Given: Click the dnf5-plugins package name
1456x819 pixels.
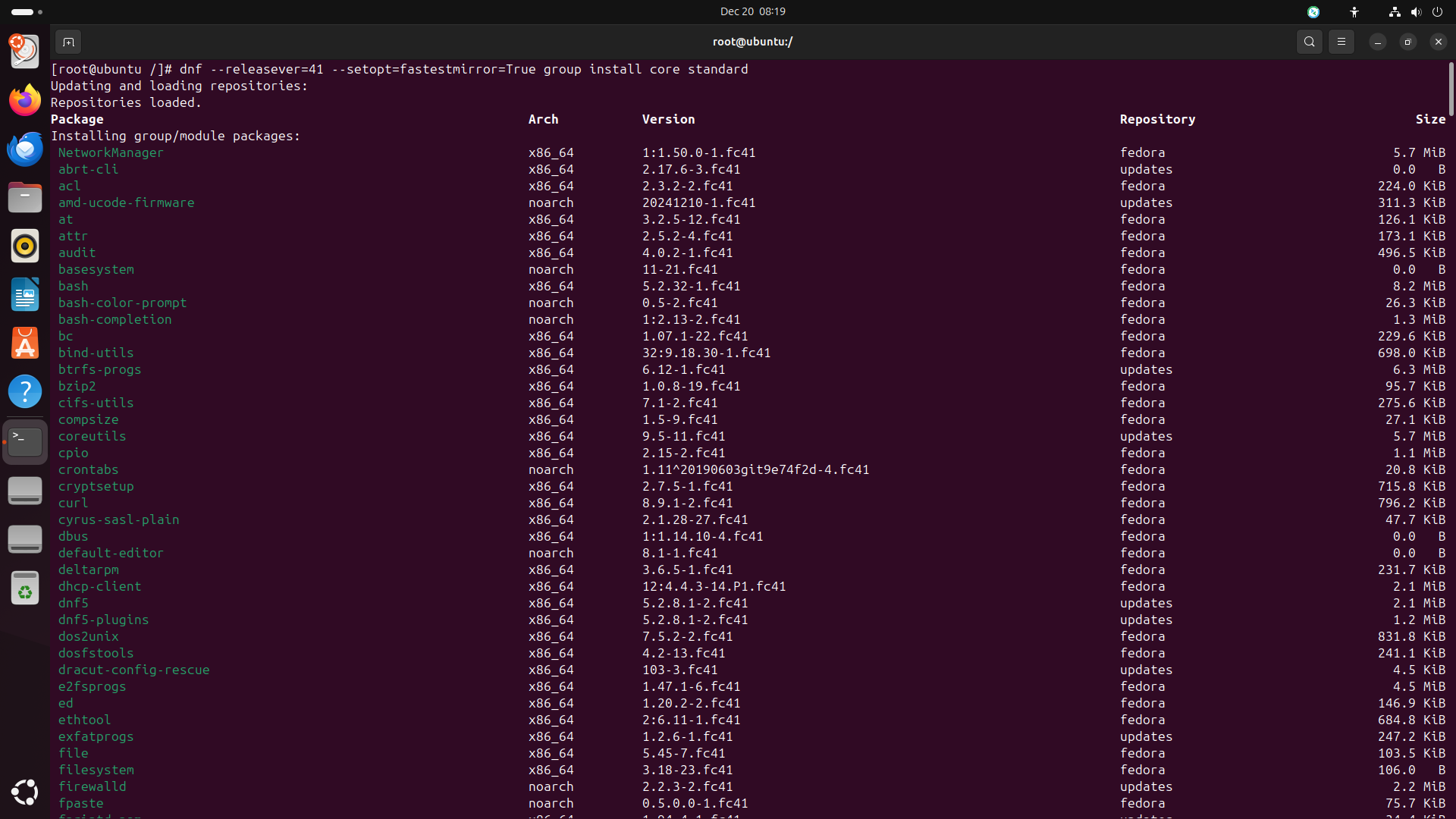Looking at the screenshot, I should coord(103,620).
